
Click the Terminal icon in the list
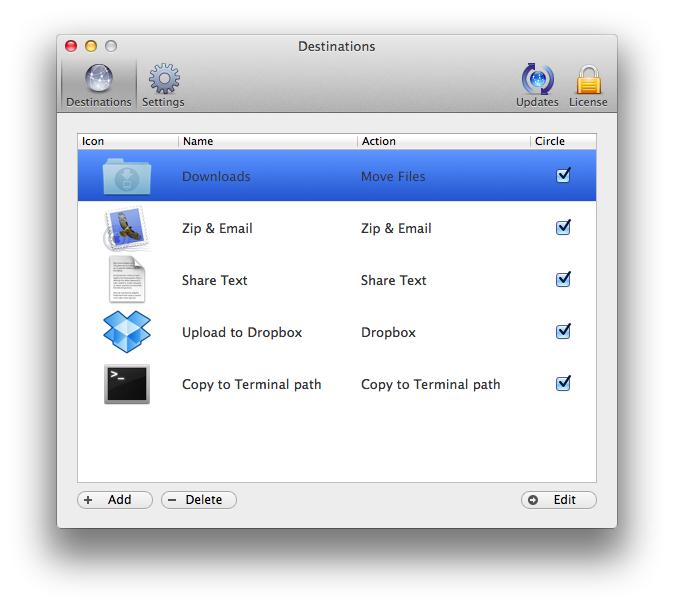pos(127,384)
